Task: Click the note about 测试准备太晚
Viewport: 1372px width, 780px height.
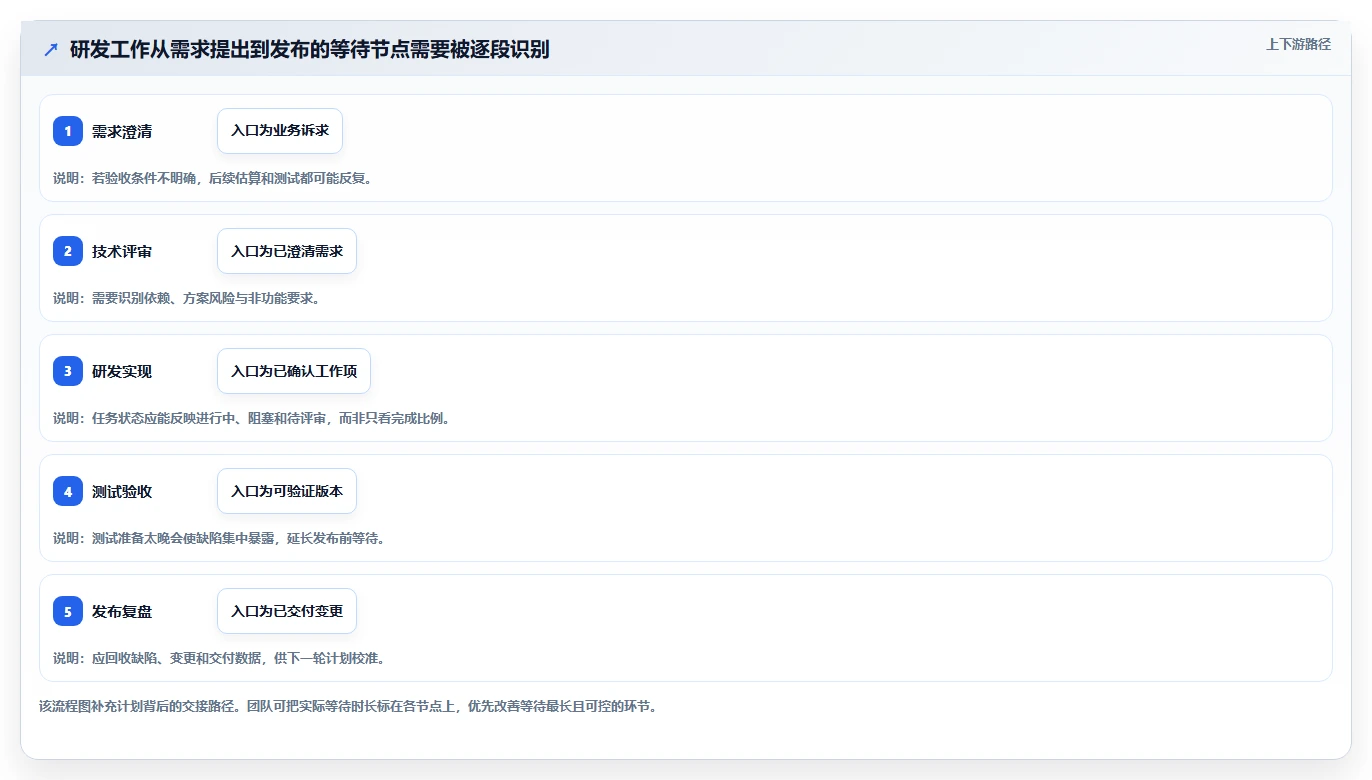Action: [x=219, y=538]
